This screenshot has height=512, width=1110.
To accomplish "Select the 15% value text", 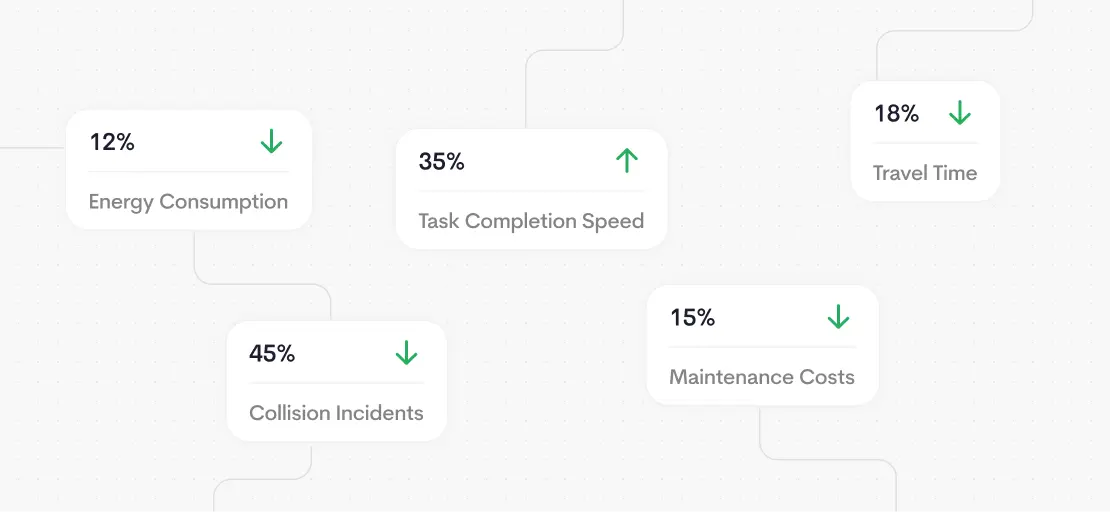I will click(x=692, y=318).
